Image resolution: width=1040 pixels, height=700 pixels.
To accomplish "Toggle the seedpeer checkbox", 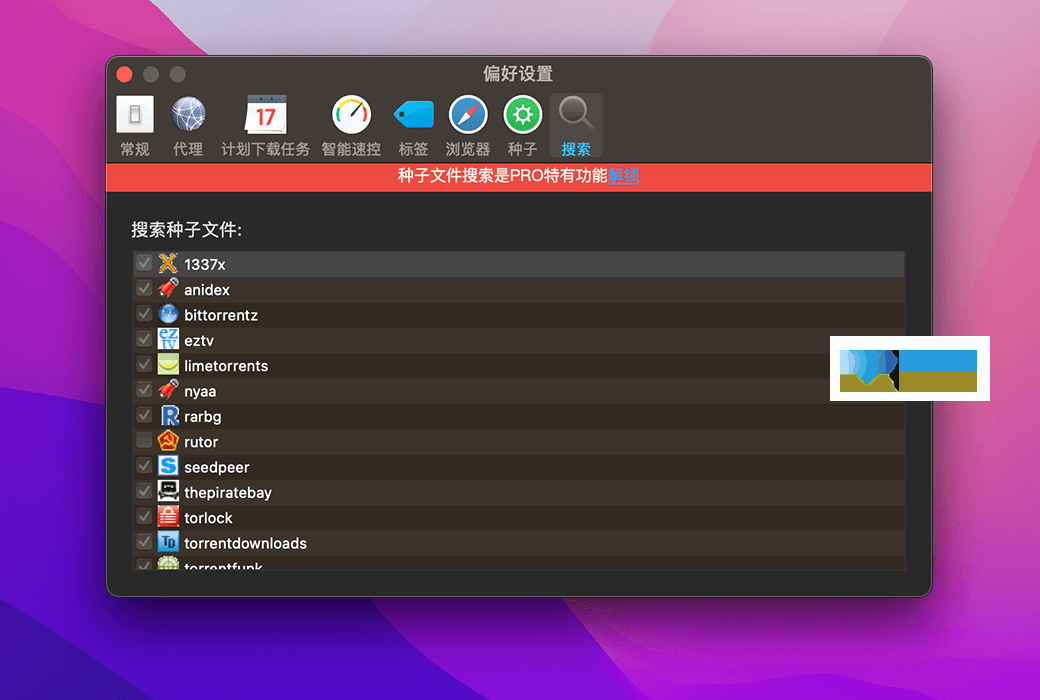I will (x=144, y=466).
